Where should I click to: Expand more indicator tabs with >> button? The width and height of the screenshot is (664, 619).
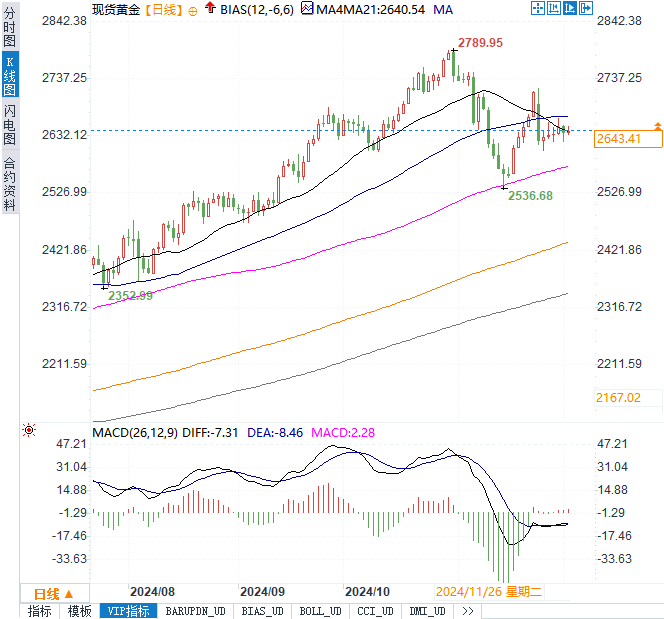(467, 611)
